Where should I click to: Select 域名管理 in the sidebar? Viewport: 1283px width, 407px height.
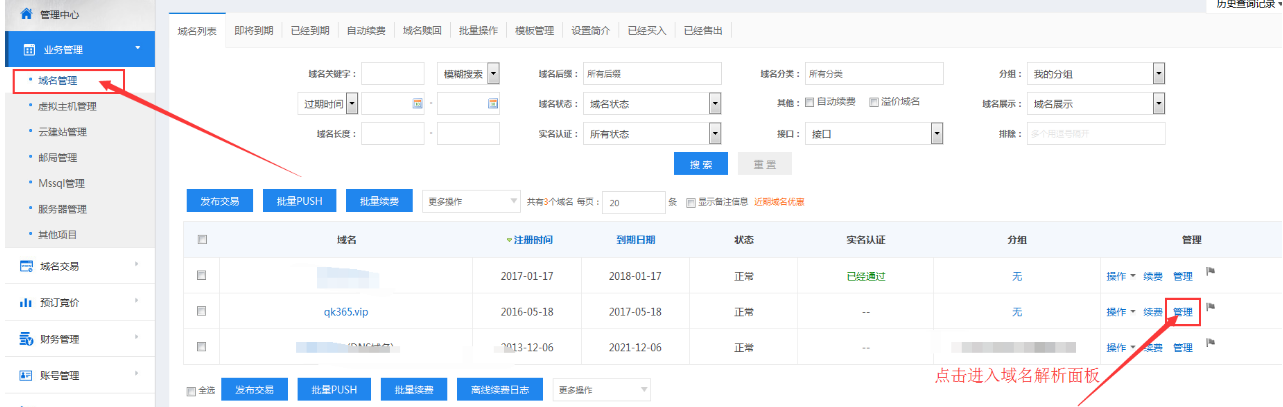coord(58,80)
